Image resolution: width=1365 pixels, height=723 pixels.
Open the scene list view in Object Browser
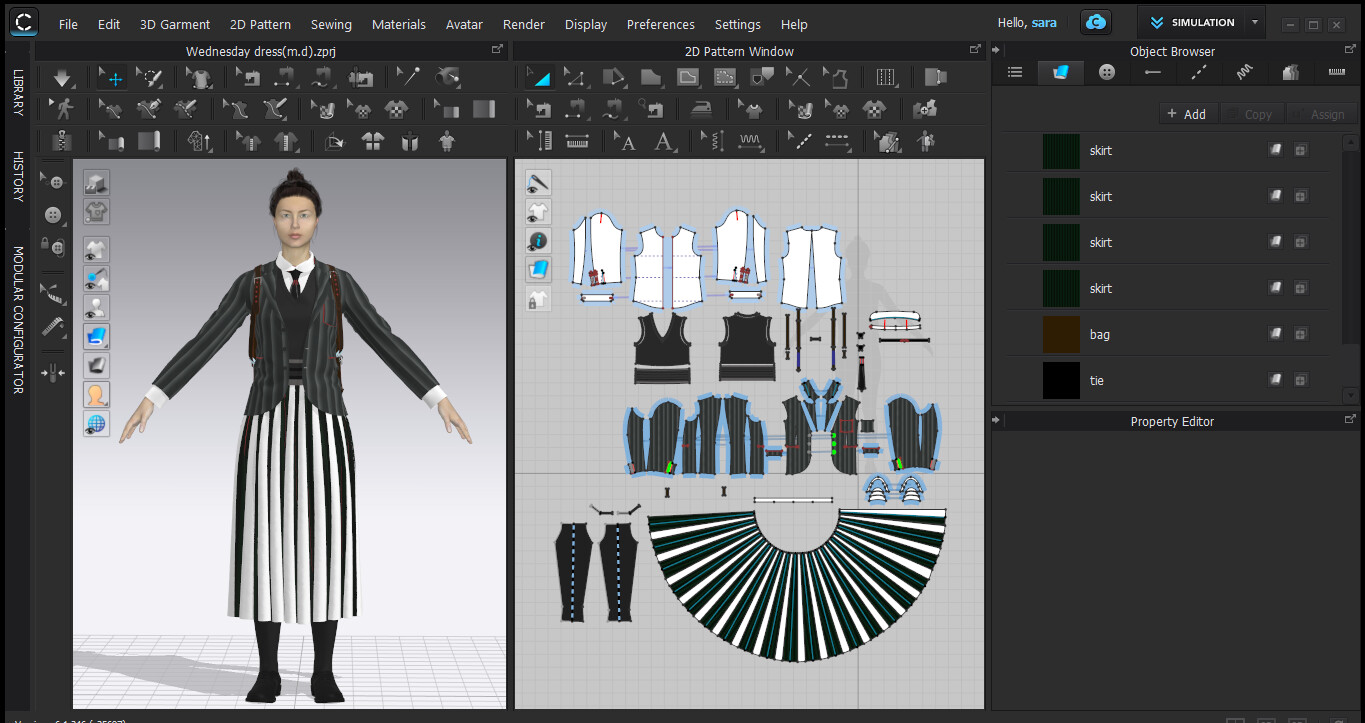(x=1016, y=72)
